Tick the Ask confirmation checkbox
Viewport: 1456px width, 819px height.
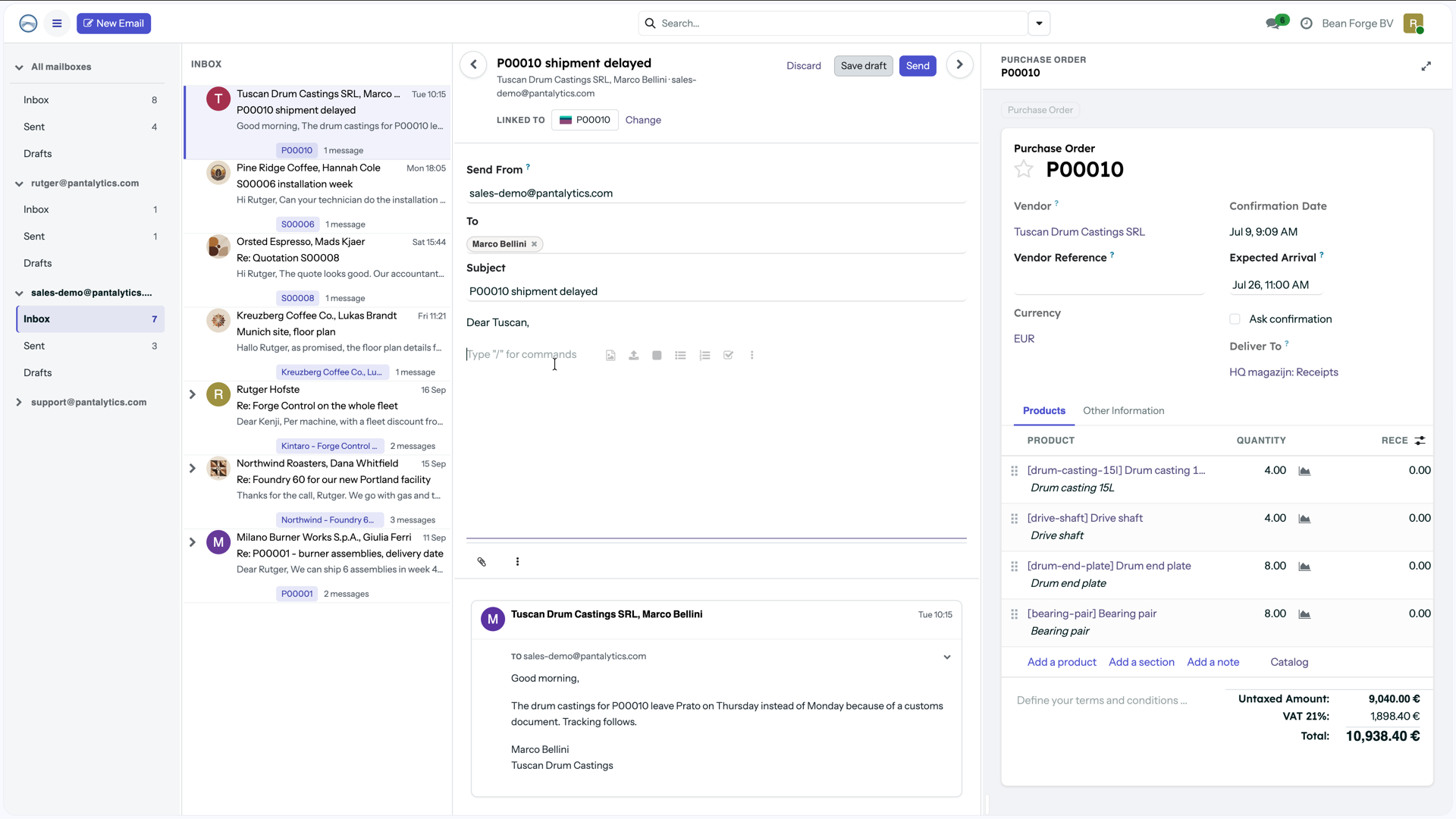1235,319
